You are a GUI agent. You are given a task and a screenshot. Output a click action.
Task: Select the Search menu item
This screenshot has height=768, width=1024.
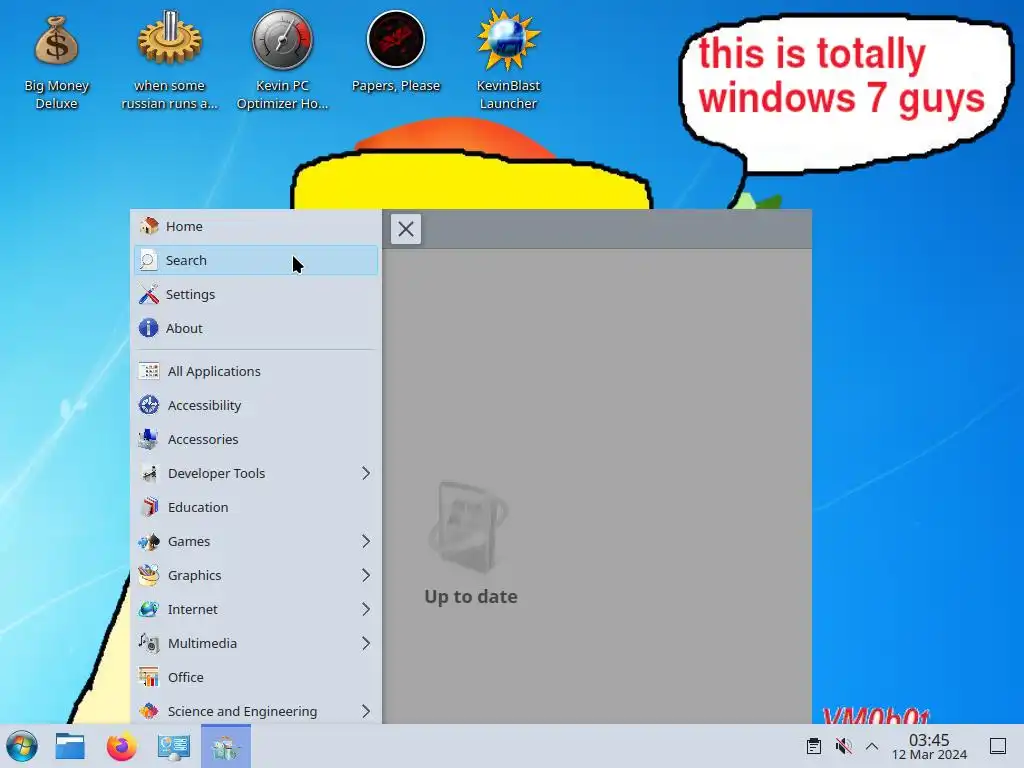pos(256,260)
